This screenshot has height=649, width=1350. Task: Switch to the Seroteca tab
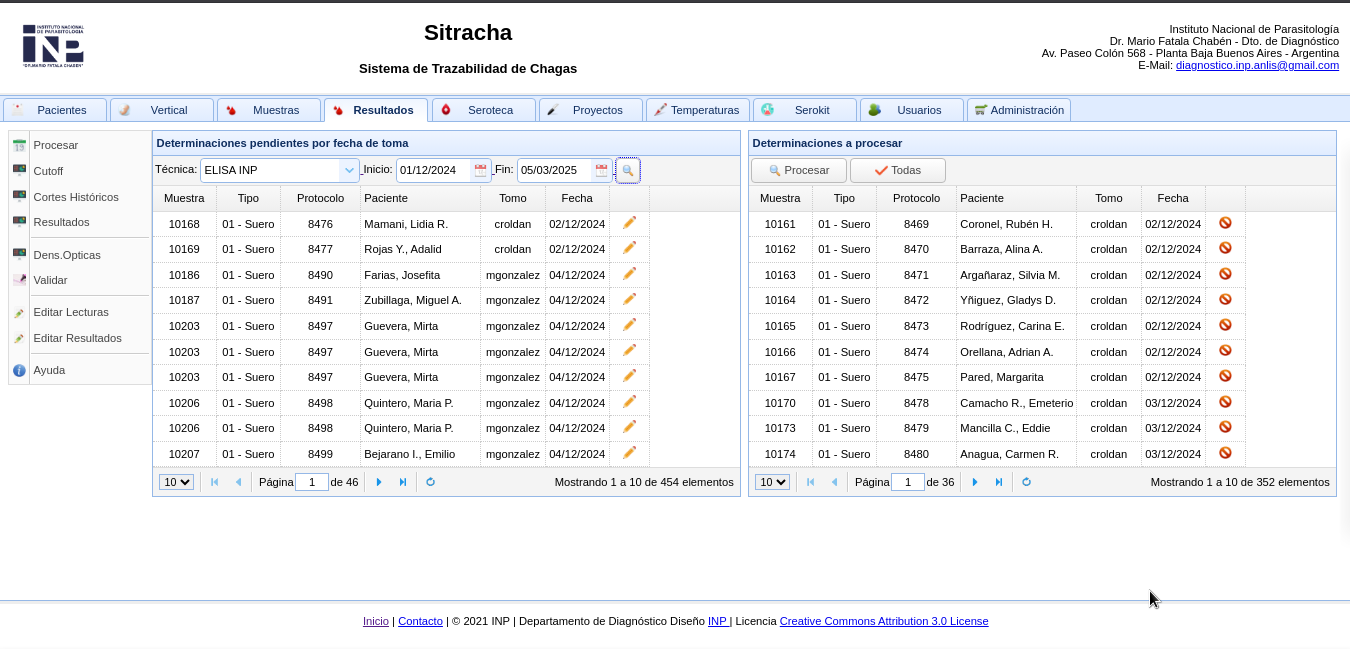coord(484,110)
